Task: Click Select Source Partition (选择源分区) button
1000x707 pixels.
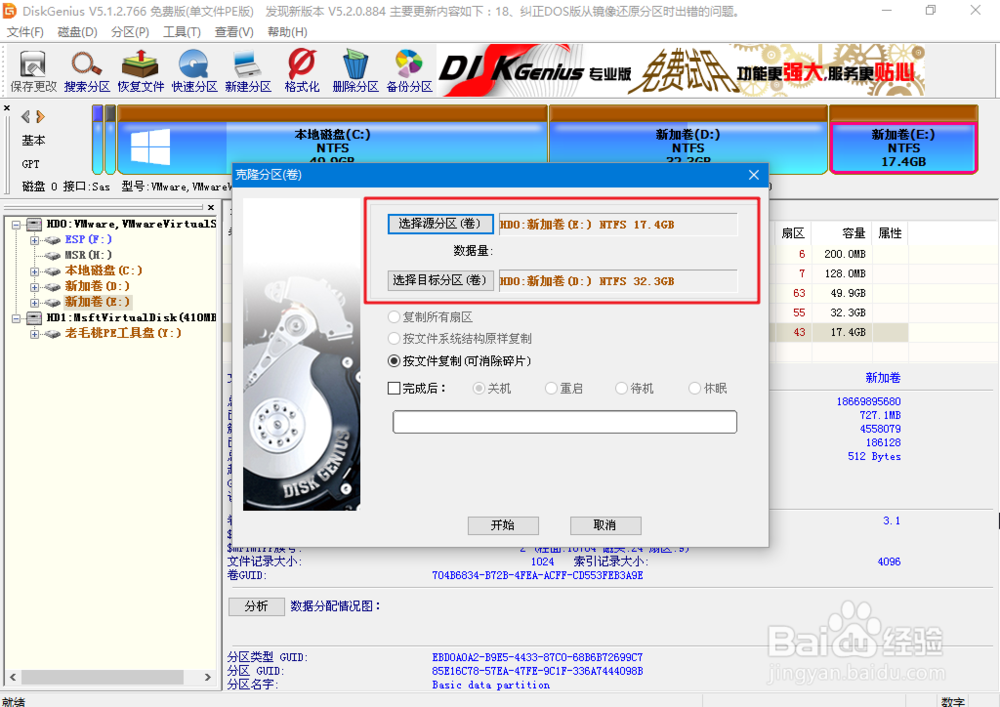Action: 440,224
